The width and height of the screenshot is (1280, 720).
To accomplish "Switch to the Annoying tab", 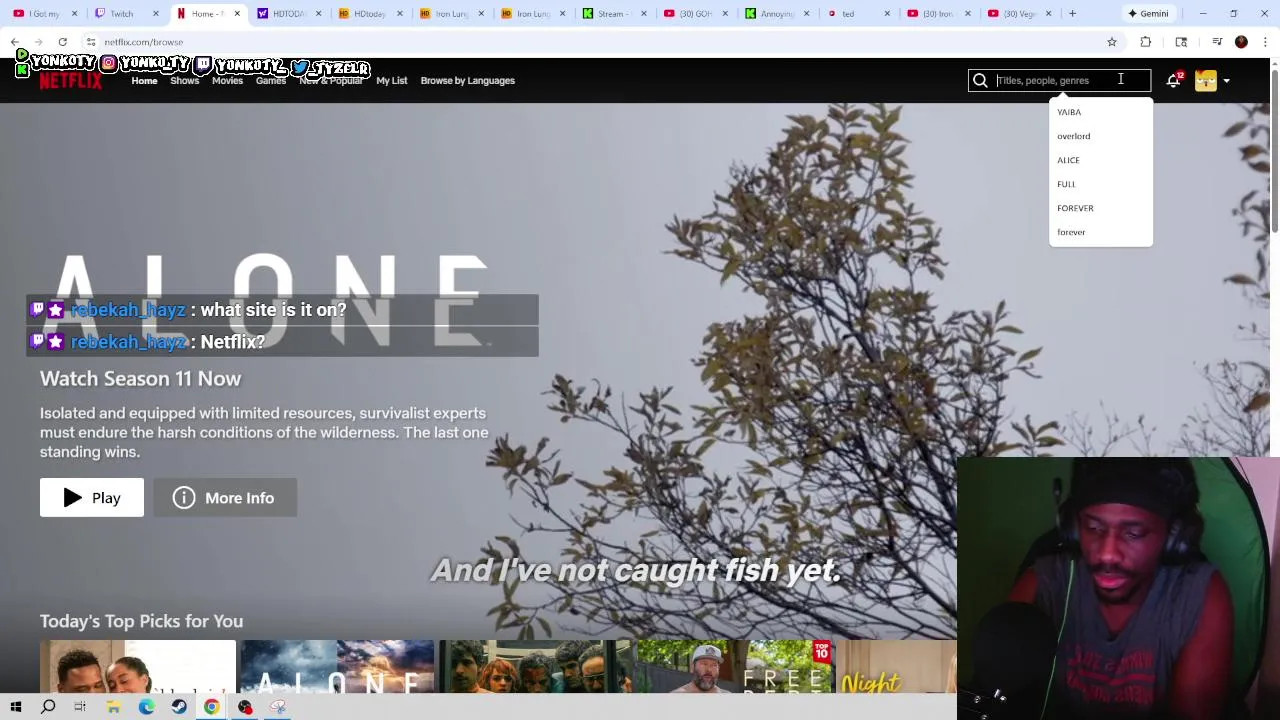I will [777, 14].
